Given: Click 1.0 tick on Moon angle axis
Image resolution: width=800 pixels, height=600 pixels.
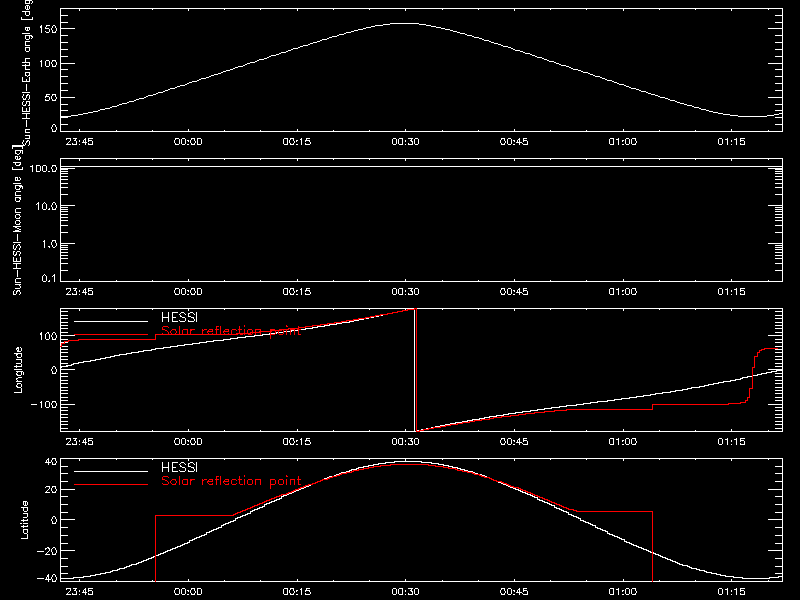Looking at the screenshot, I should click(x=49, y=244).
